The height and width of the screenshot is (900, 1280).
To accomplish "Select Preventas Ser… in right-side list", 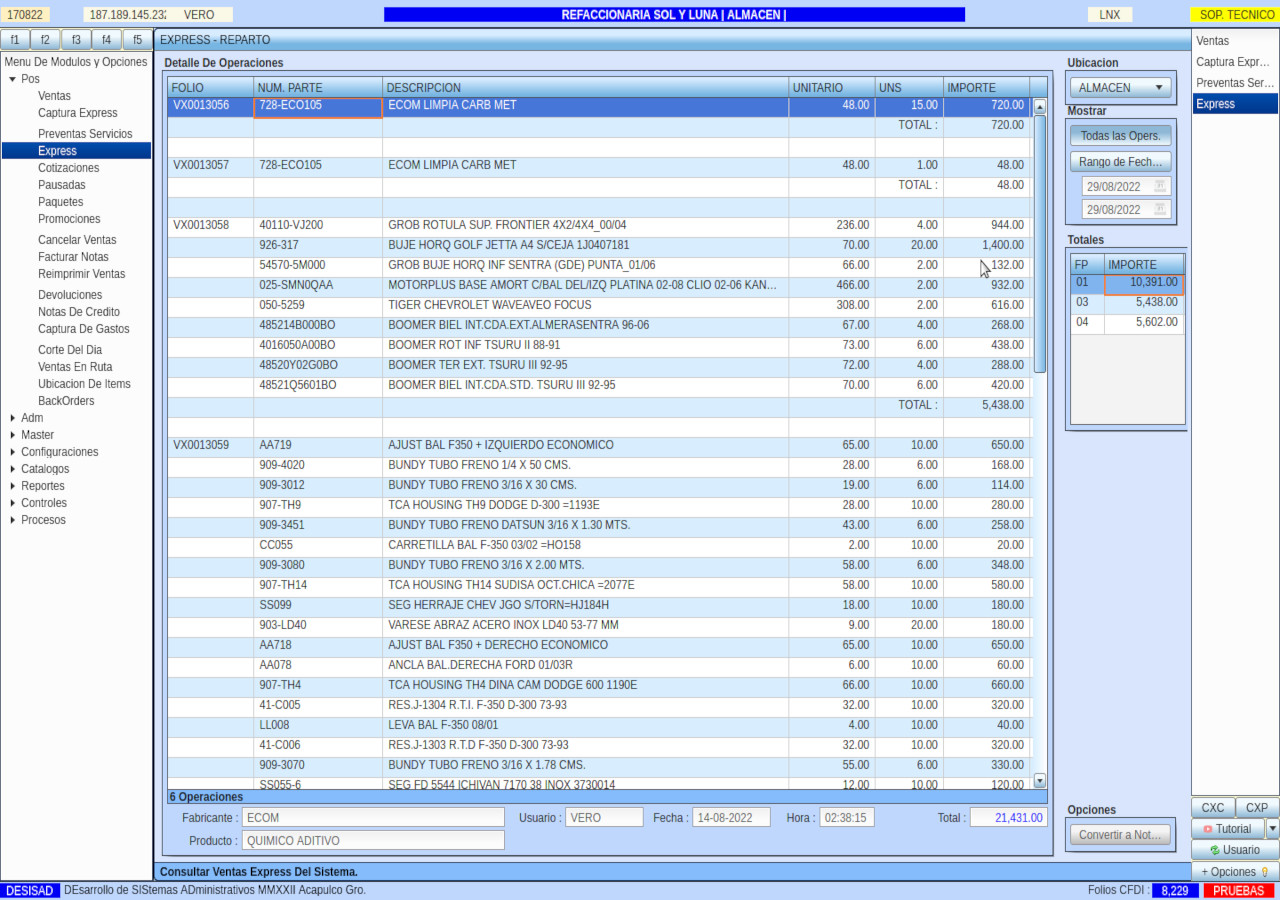I will point(1235,83).
